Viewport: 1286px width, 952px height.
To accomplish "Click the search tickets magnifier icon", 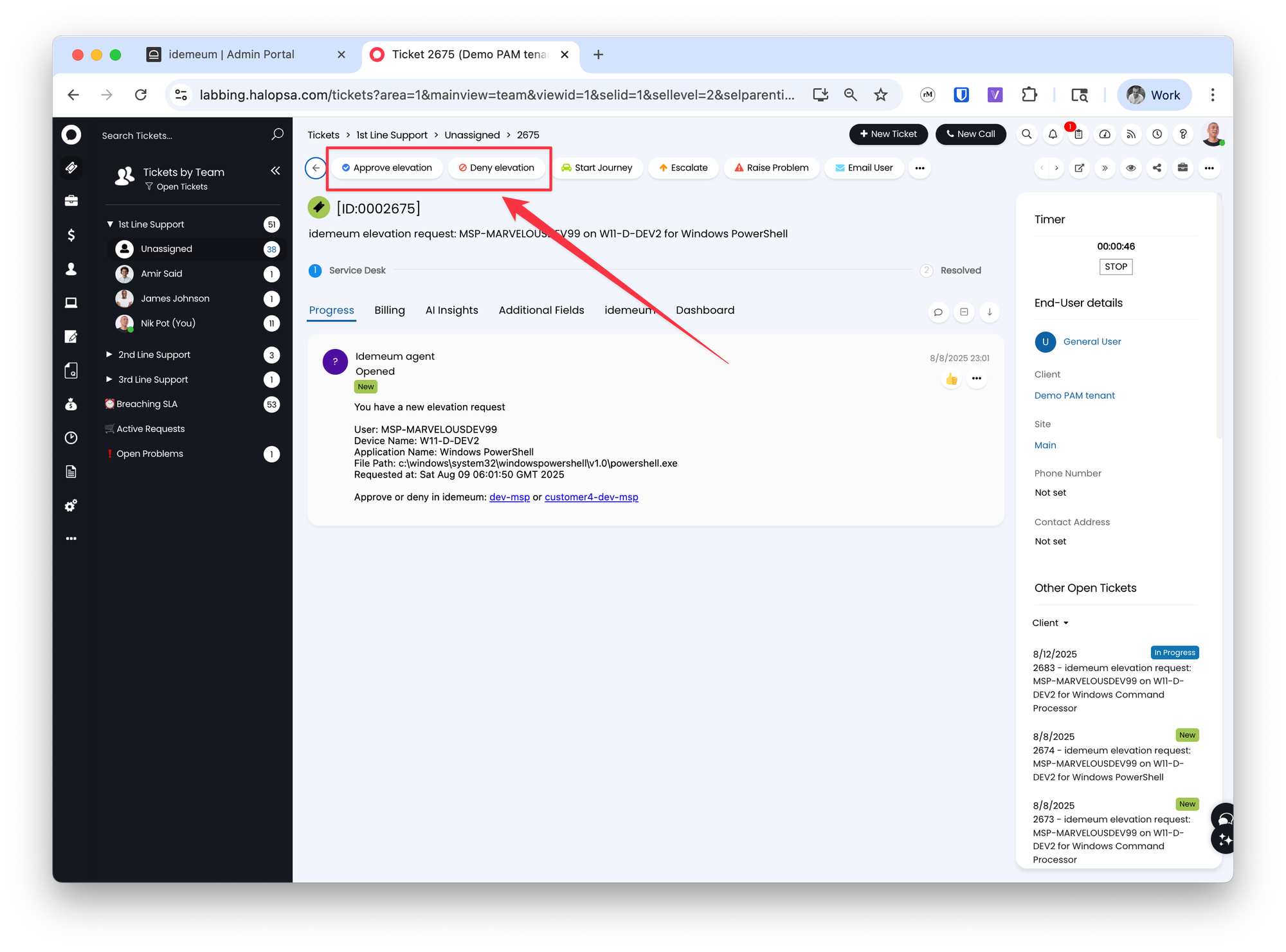I will click(x=277, y=134).
